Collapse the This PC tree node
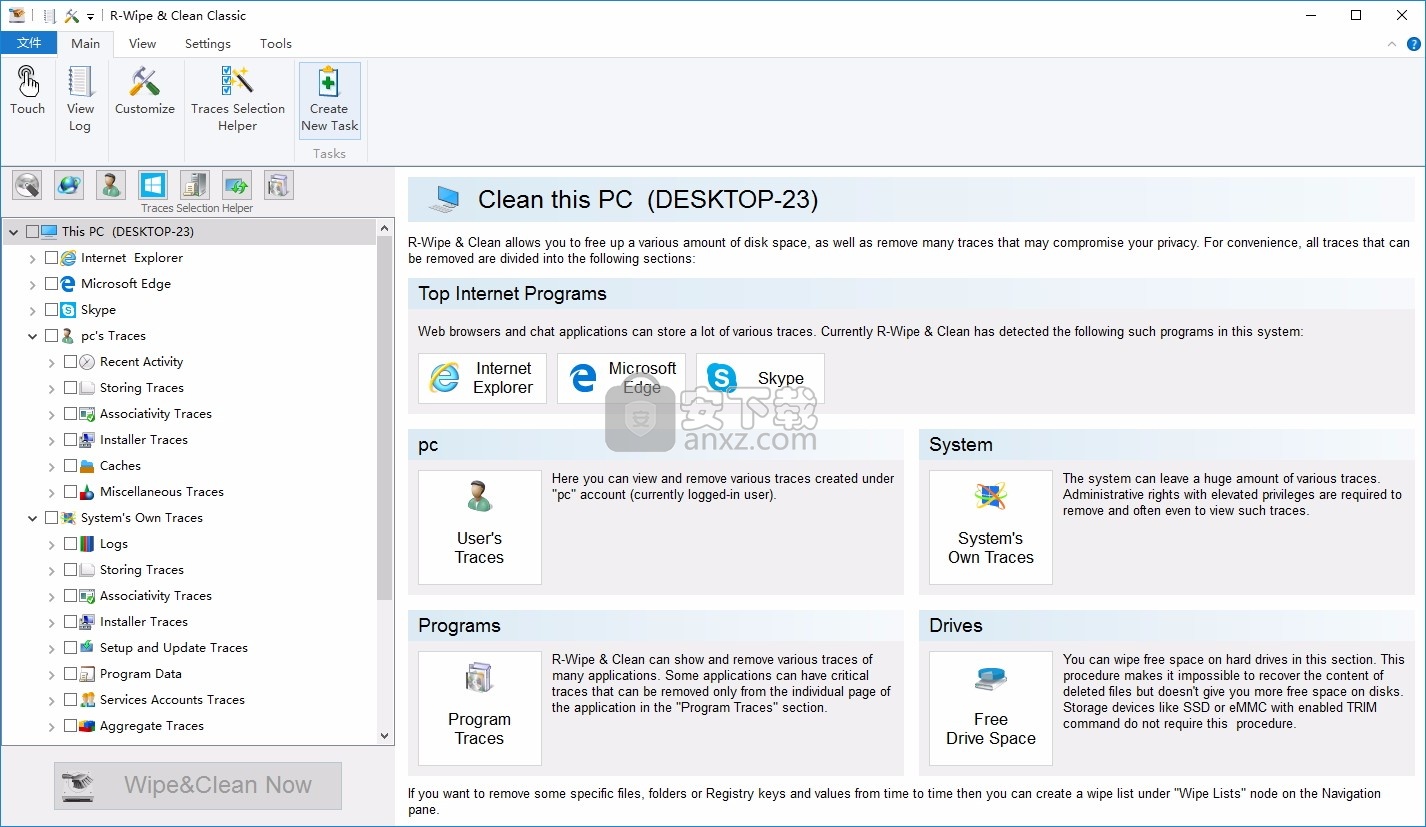 14,232
